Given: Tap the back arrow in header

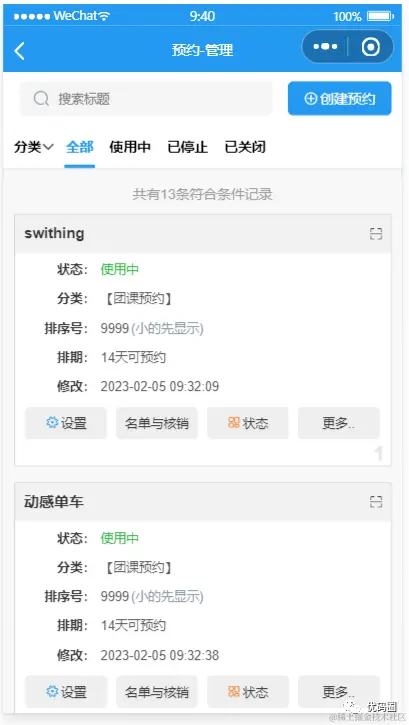Looking at the screenshot, I should coord(19,50).
